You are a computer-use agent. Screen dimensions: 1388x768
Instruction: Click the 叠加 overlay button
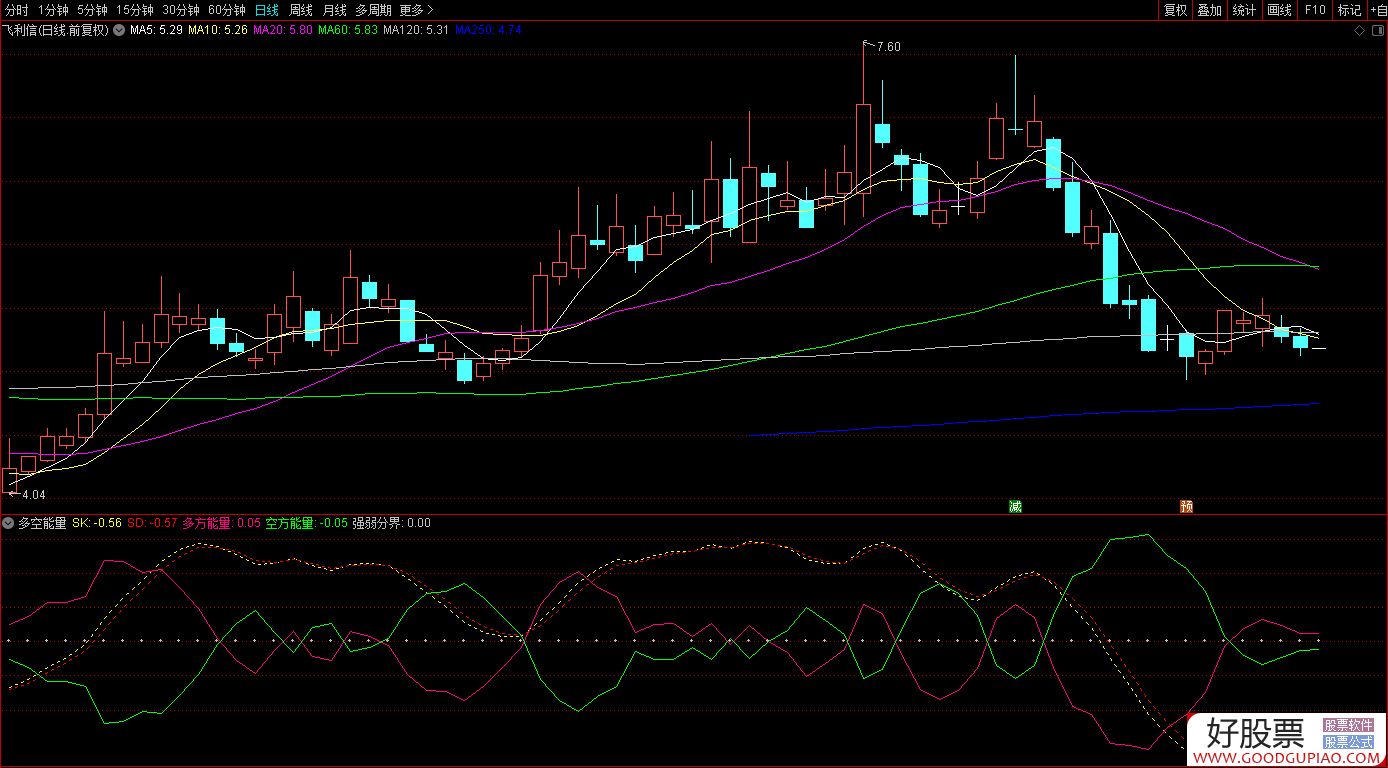1209,10
